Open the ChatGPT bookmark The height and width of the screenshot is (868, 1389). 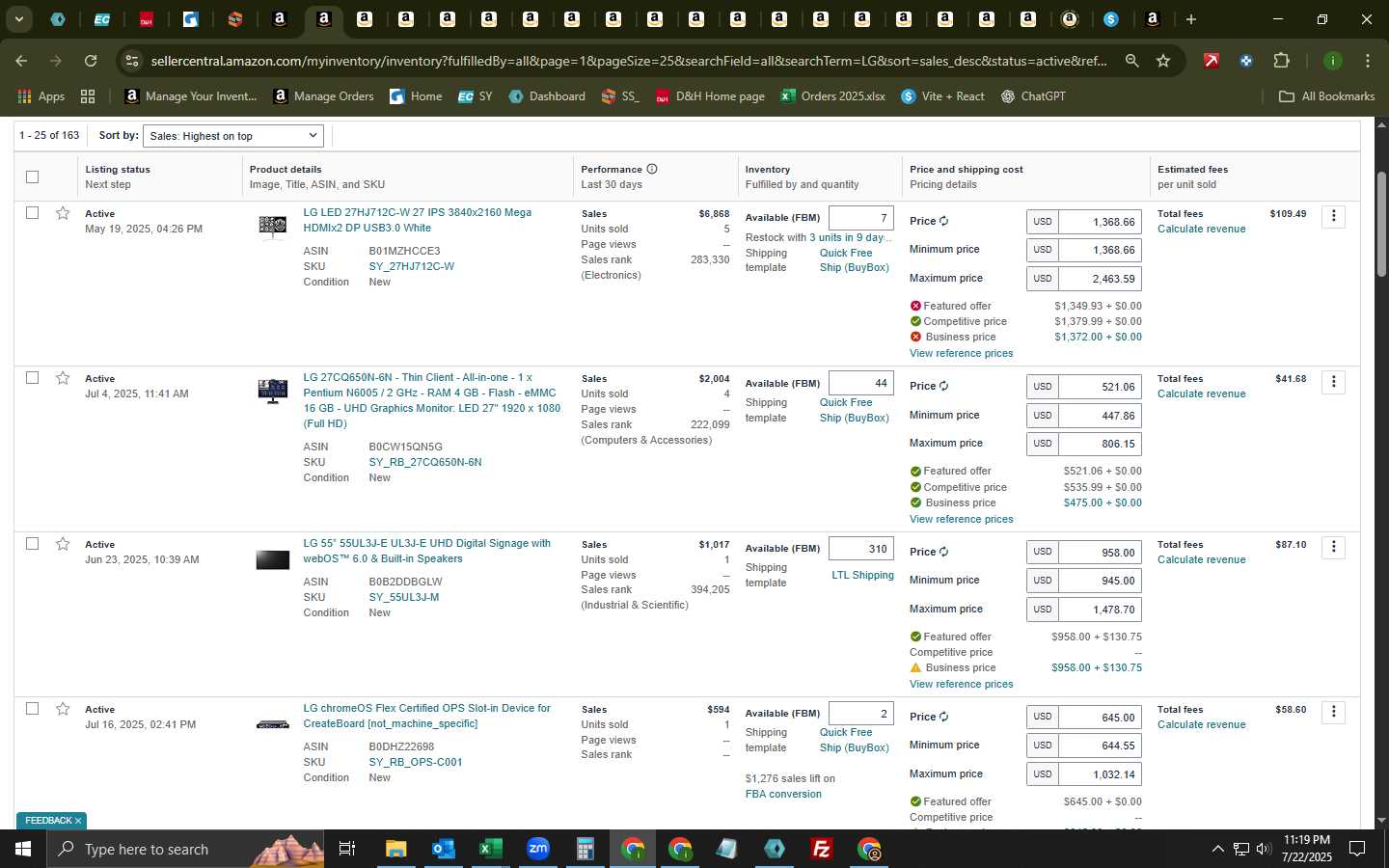pos(1033,96)
